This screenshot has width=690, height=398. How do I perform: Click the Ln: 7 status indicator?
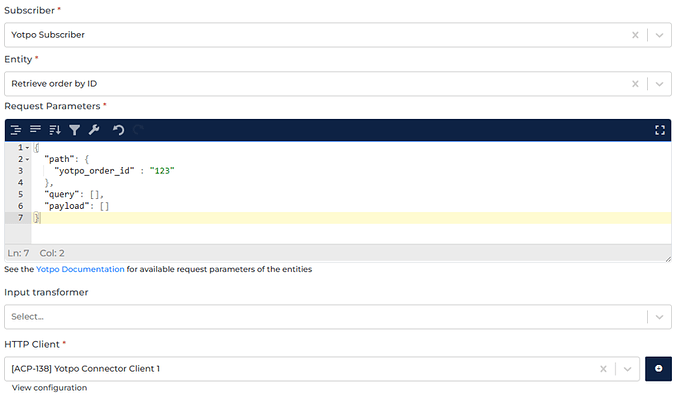coord(18,253)
